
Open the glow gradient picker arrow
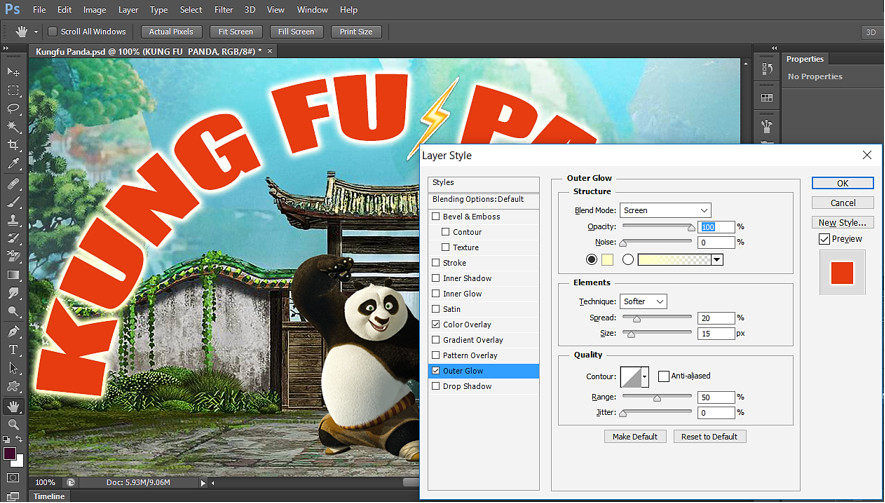click(717, 260)
